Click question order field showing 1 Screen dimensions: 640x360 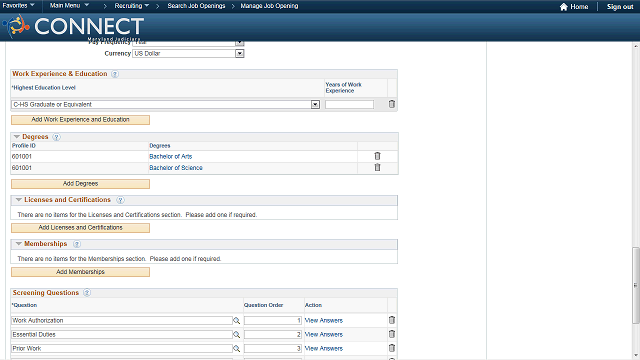[273, 321]
